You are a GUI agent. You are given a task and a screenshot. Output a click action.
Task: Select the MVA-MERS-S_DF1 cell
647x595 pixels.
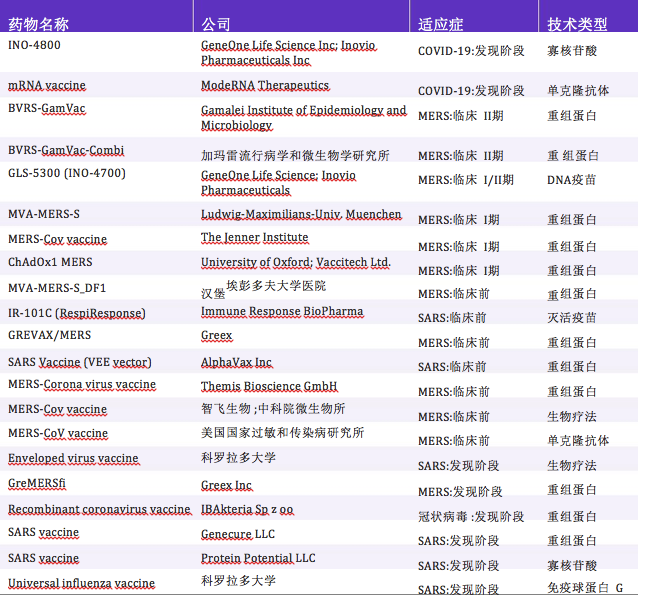point(57,288)
